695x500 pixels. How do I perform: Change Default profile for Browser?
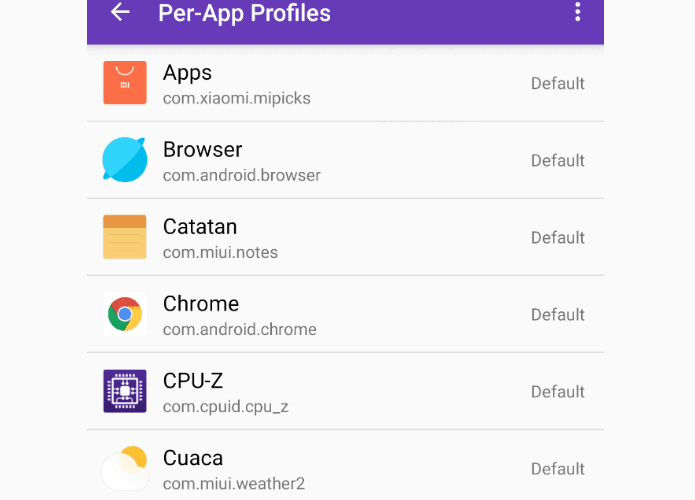tap(558, 160)
